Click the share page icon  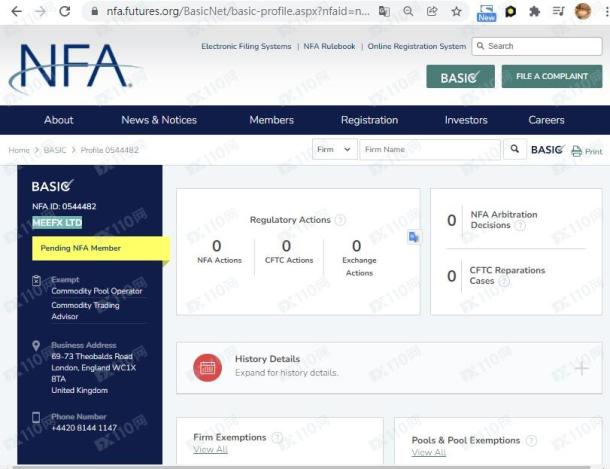(x=432, y=11)
